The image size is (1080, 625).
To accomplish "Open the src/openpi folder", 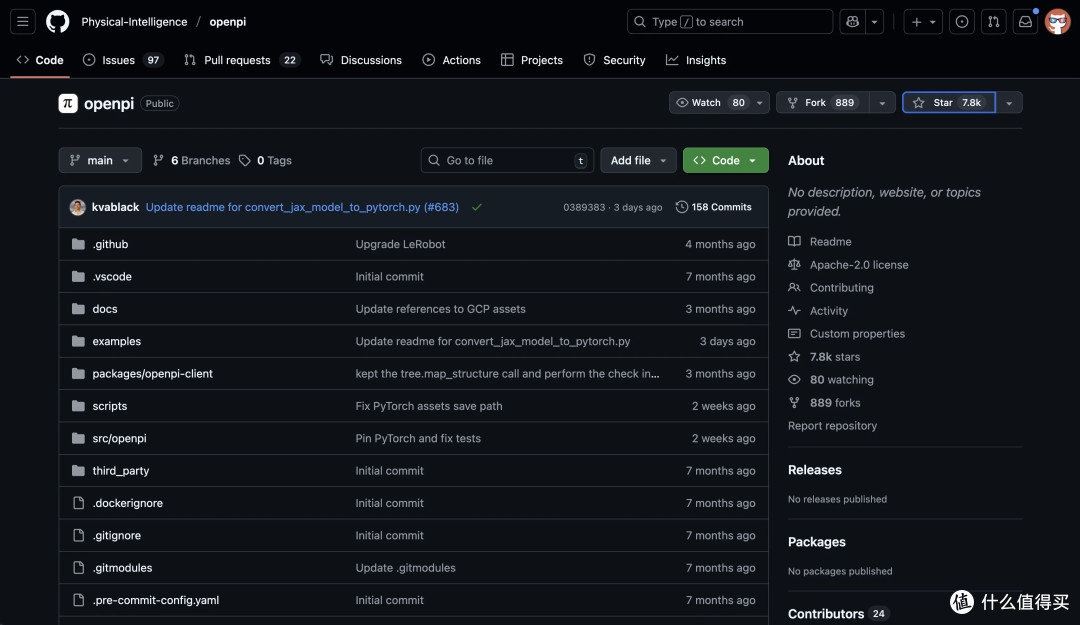I will coord(119,438).
